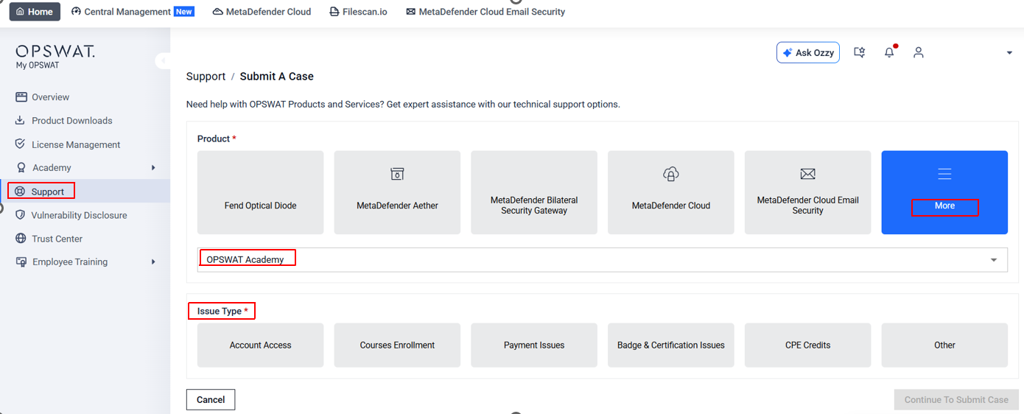Choose Account Access issue type
This screenshot has height=414, width=1024.
point(261,345)
